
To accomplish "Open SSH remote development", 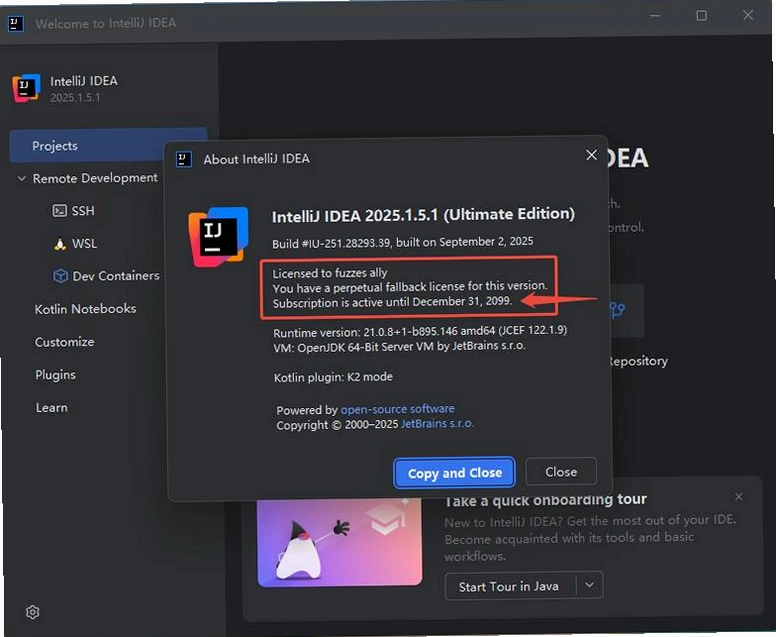I will pos(83,211).
